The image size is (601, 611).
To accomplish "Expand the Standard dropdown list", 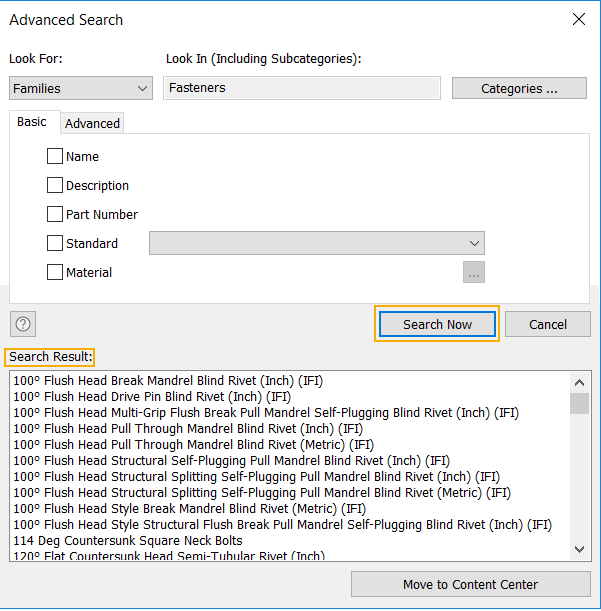I will [474, 243].
